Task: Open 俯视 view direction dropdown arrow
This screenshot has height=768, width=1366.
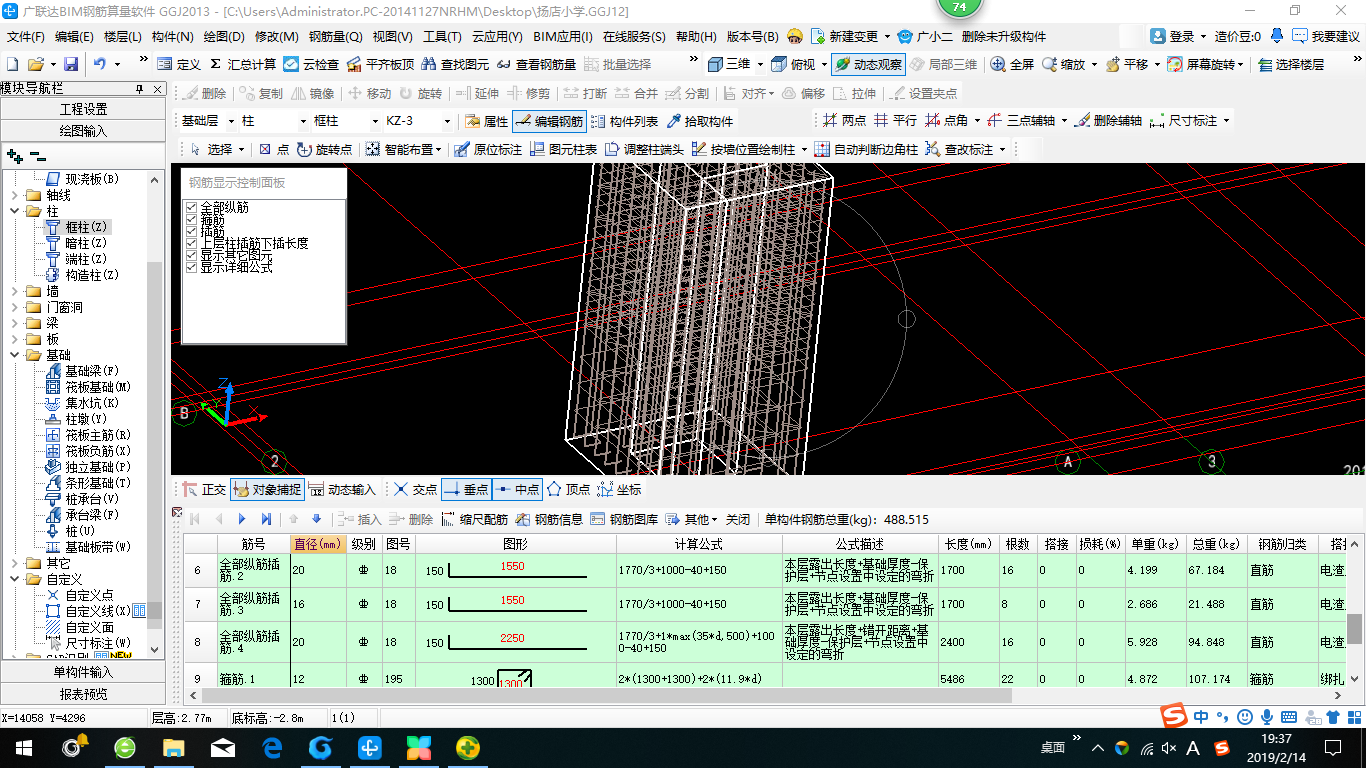Action: (x=823, y=64)
